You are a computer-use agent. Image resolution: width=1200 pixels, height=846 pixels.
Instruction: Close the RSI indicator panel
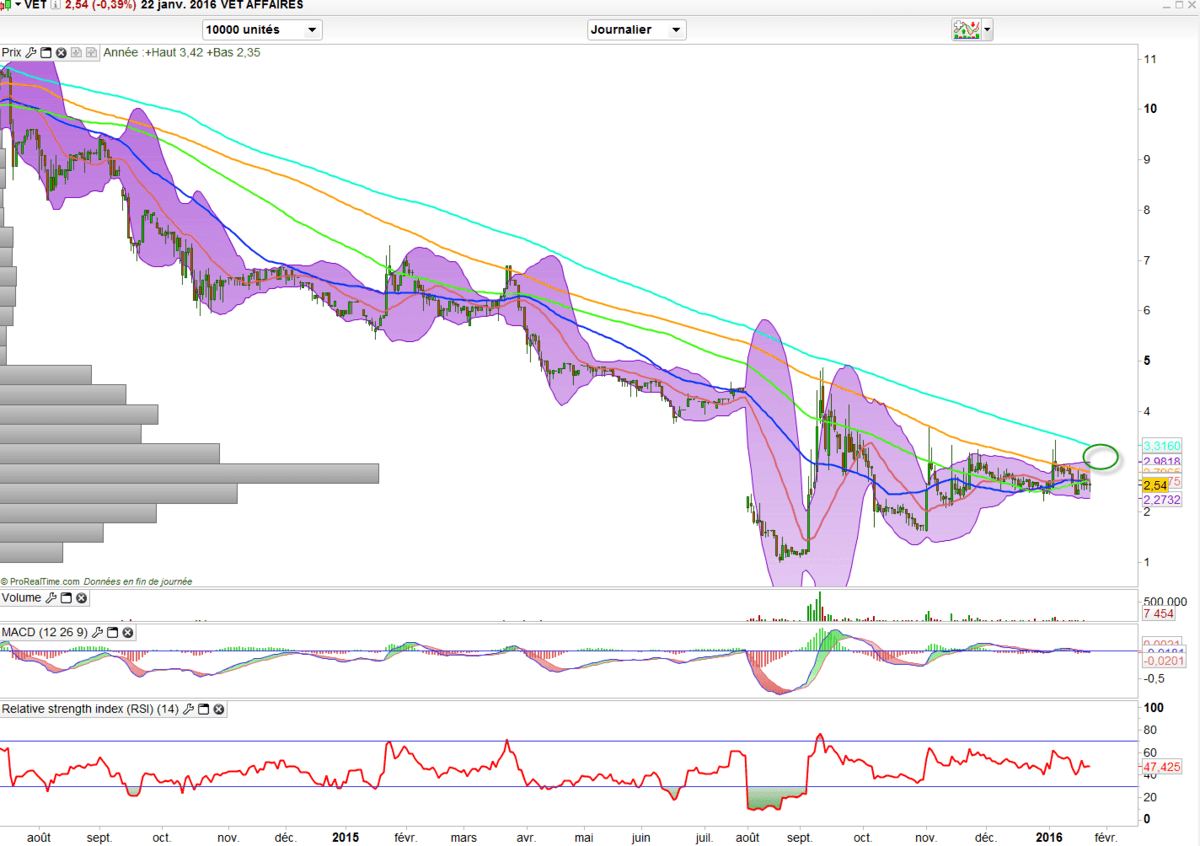(x=218, y=709)
